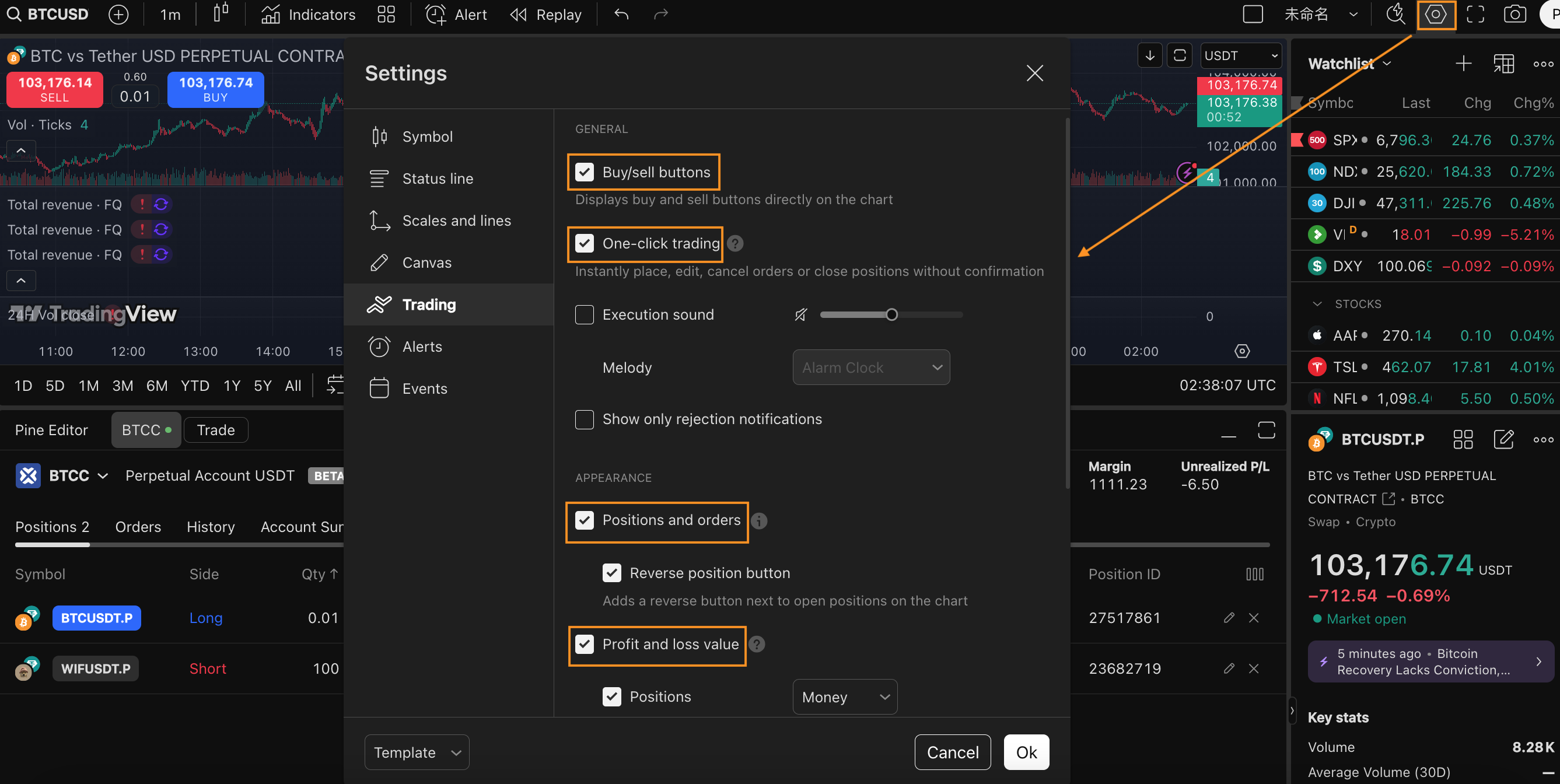Image resolution: width=1560 pixels, height=784 pixels.
Task: Start bar Replay mode
Action: [x=545, y=15]
